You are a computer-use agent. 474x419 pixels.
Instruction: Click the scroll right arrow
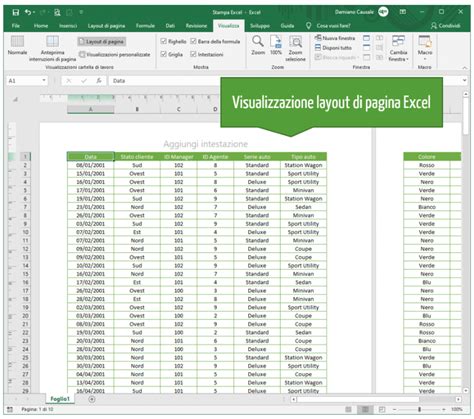[459, 399]
